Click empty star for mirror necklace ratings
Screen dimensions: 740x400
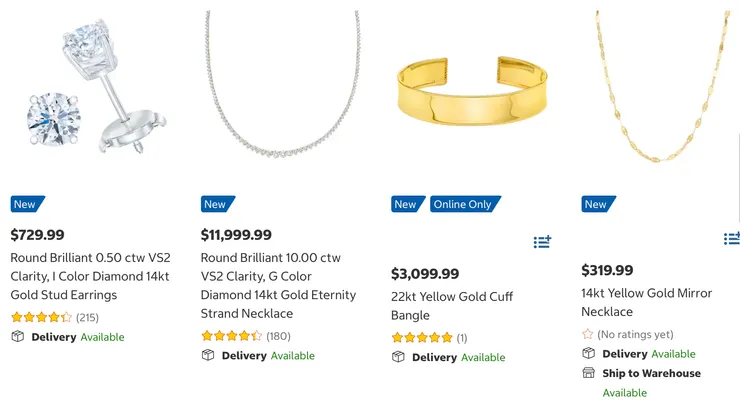pos(587,334)
